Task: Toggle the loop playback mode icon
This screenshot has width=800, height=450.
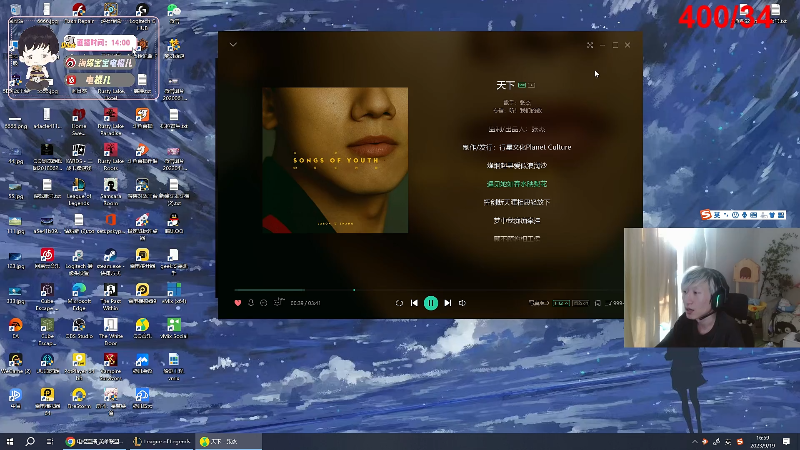Action: click(x=399, y=303)
